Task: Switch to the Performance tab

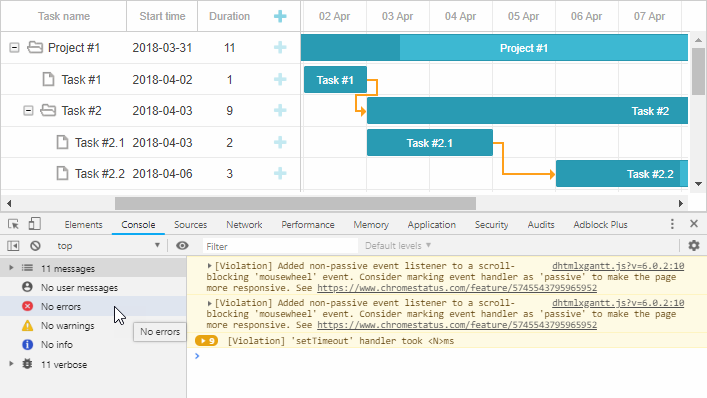Action: click(308, 224)
